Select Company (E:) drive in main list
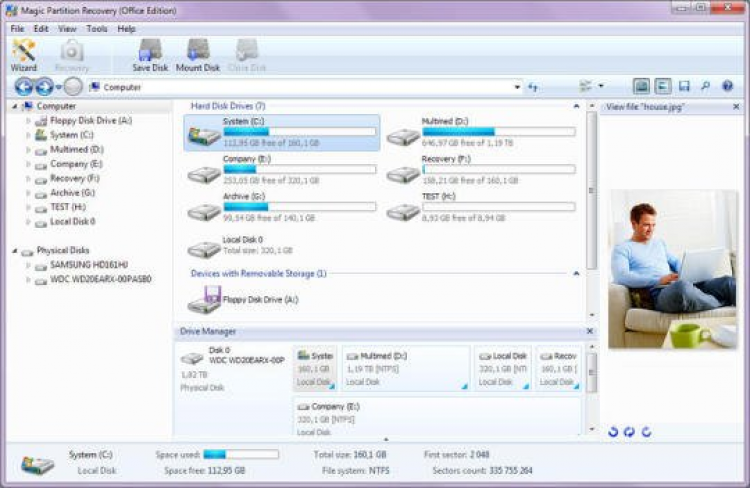This screenshot has height=488, width=750. pos(282,170)
